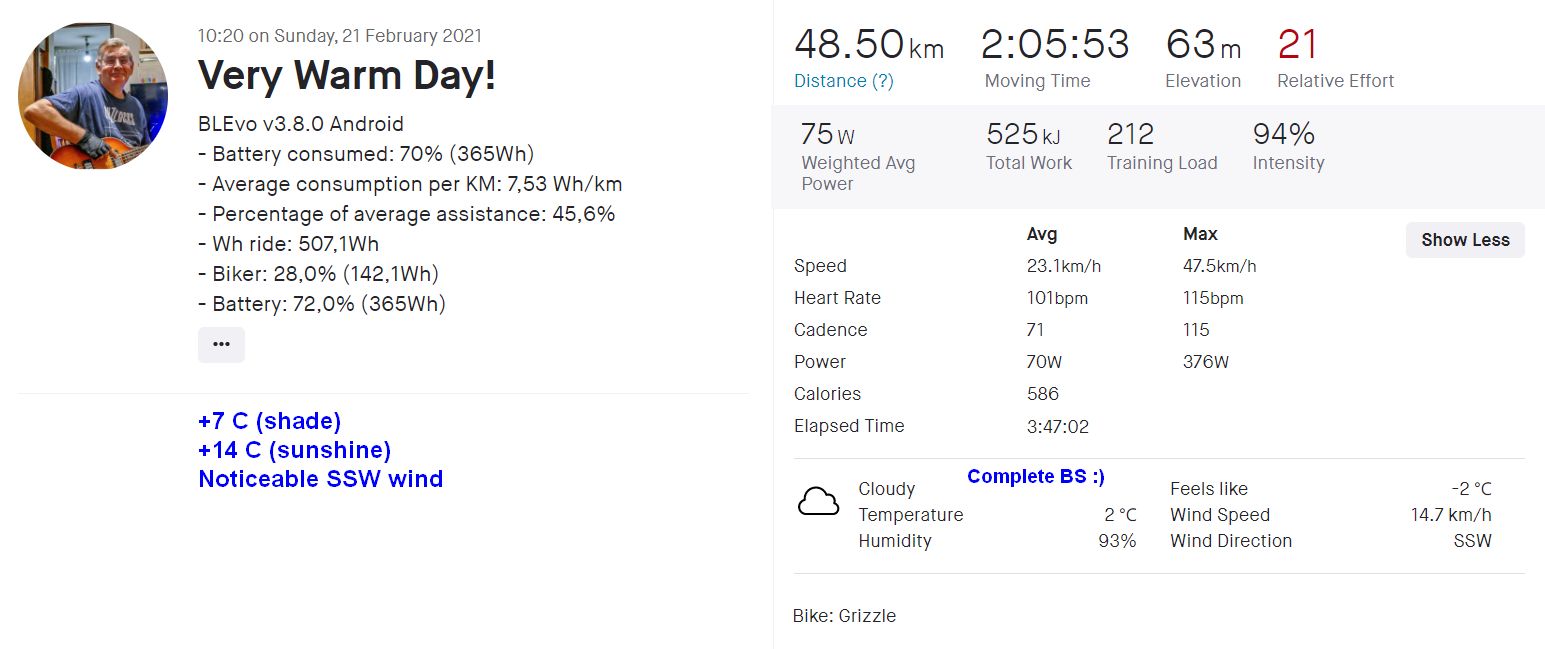
Task: Click the Very Warm Day! activity title
Action: click(346, 76)
